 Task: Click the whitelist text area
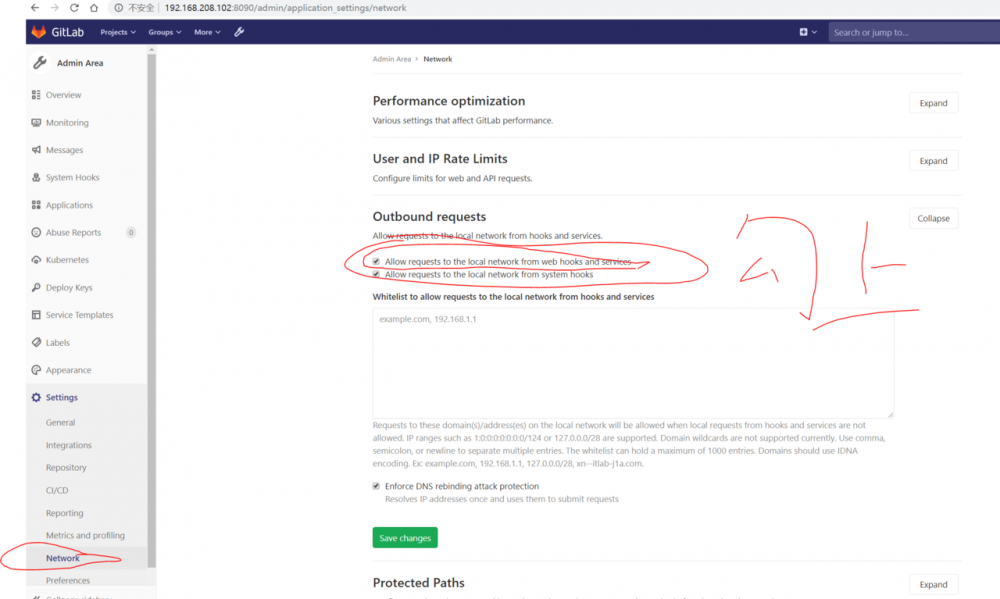(x=633, y=362)
